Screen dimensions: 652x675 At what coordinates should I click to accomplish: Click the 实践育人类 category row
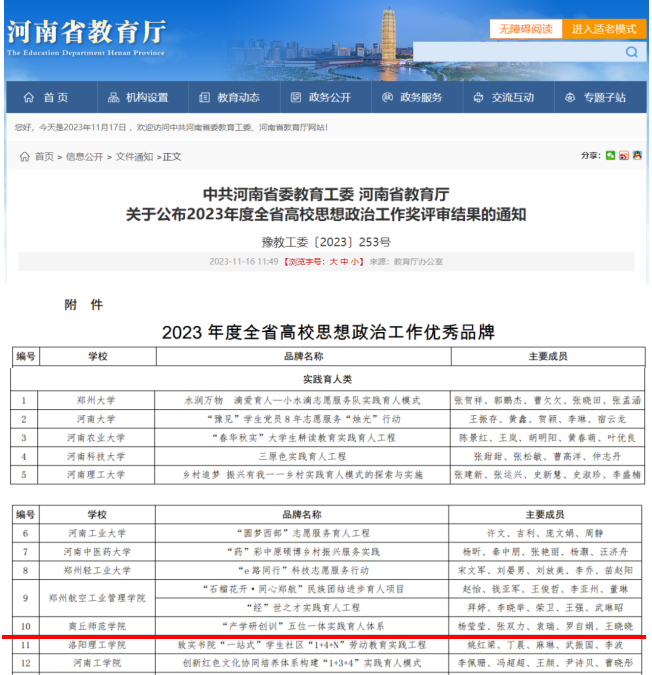[328, 379]
